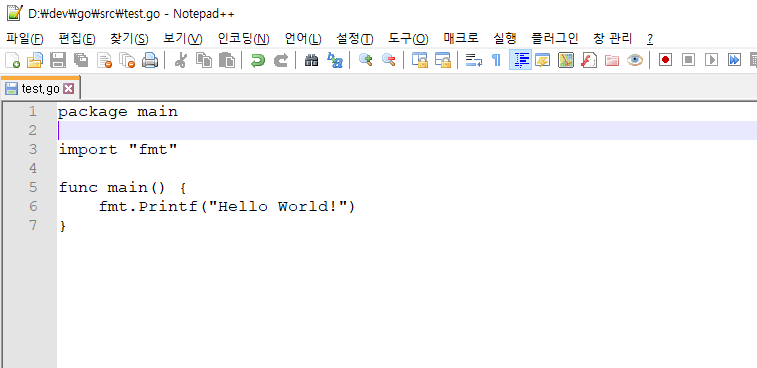
Task: Open the 설정(T) menu
Action: pos(355,39)
